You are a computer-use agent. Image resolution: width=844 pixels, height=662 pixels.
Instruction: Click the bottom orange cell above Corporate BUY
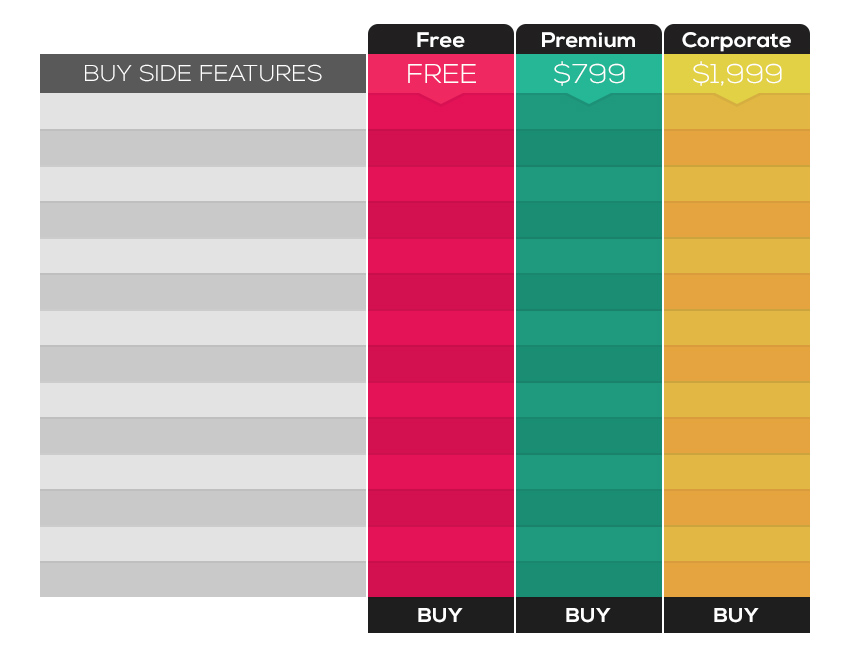click(736, 579)
